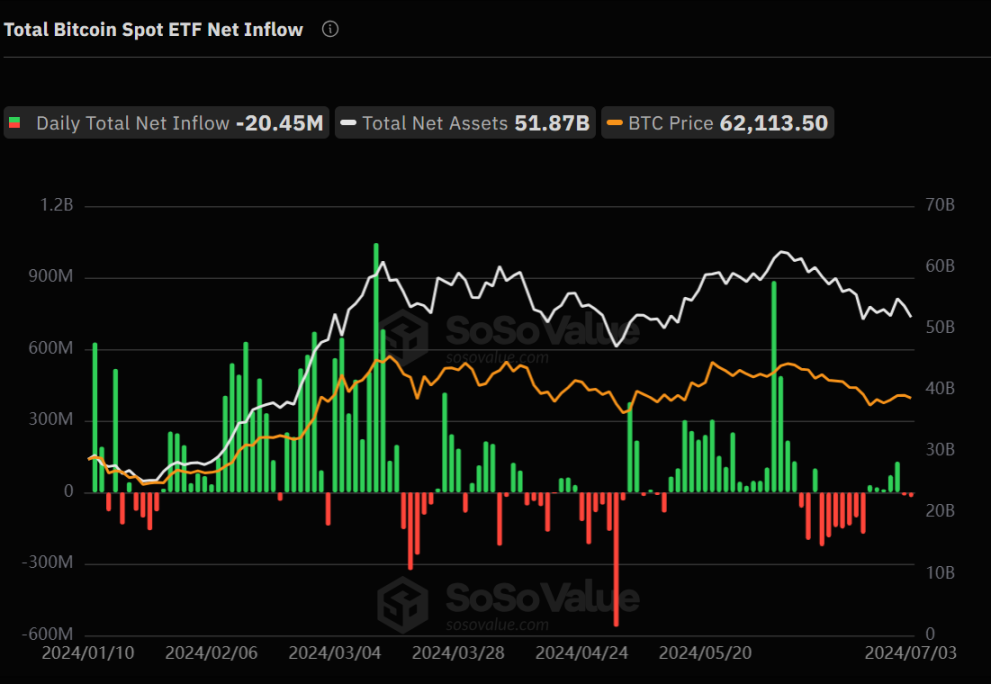
Task: Toggle the Daily Total Net Inflow series
Action: (x=167, y=123)
